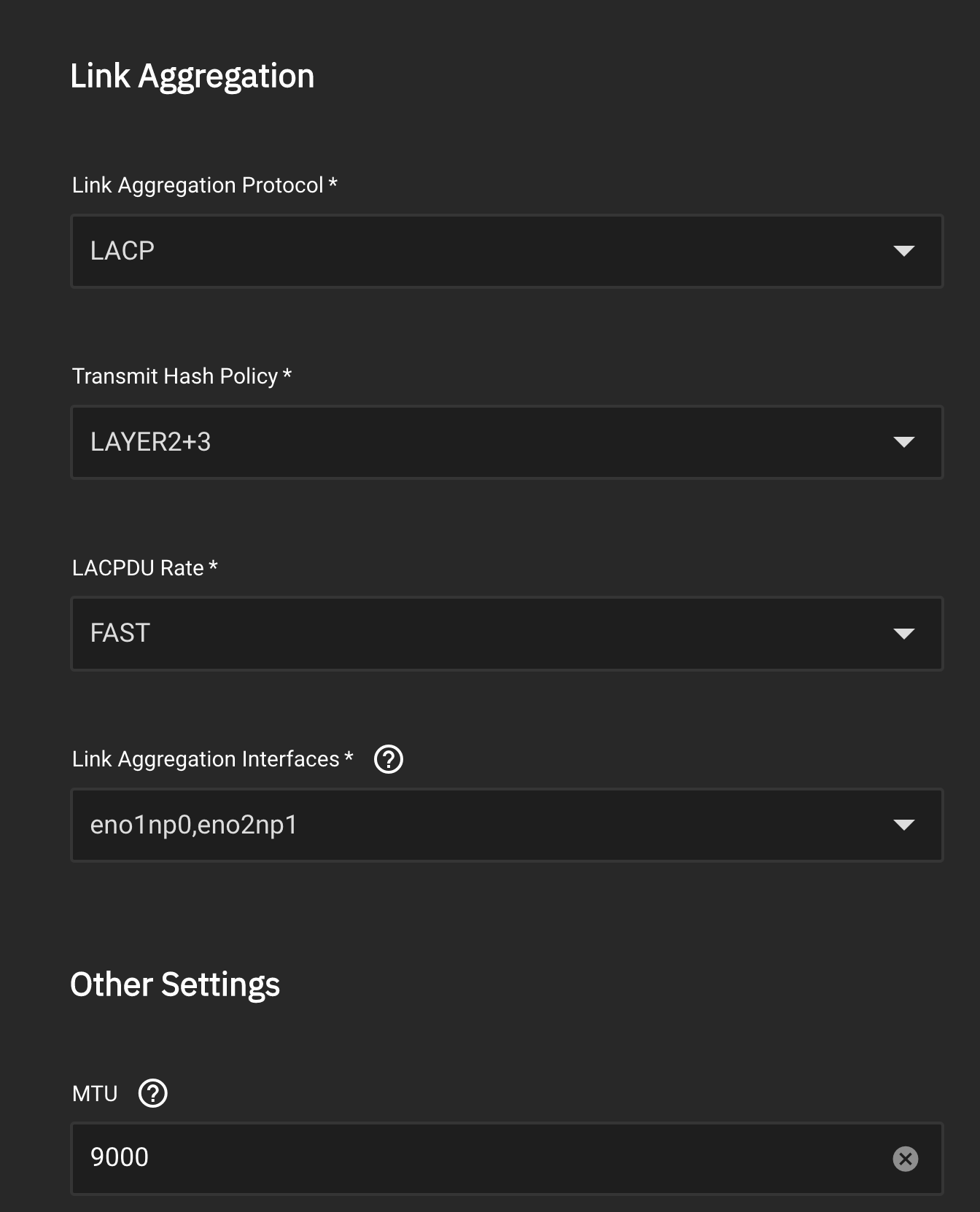980x1212 pixels.
Task: Click the Transmit Hash Policy dropdown arrow
Action: (x=903, y=442)
